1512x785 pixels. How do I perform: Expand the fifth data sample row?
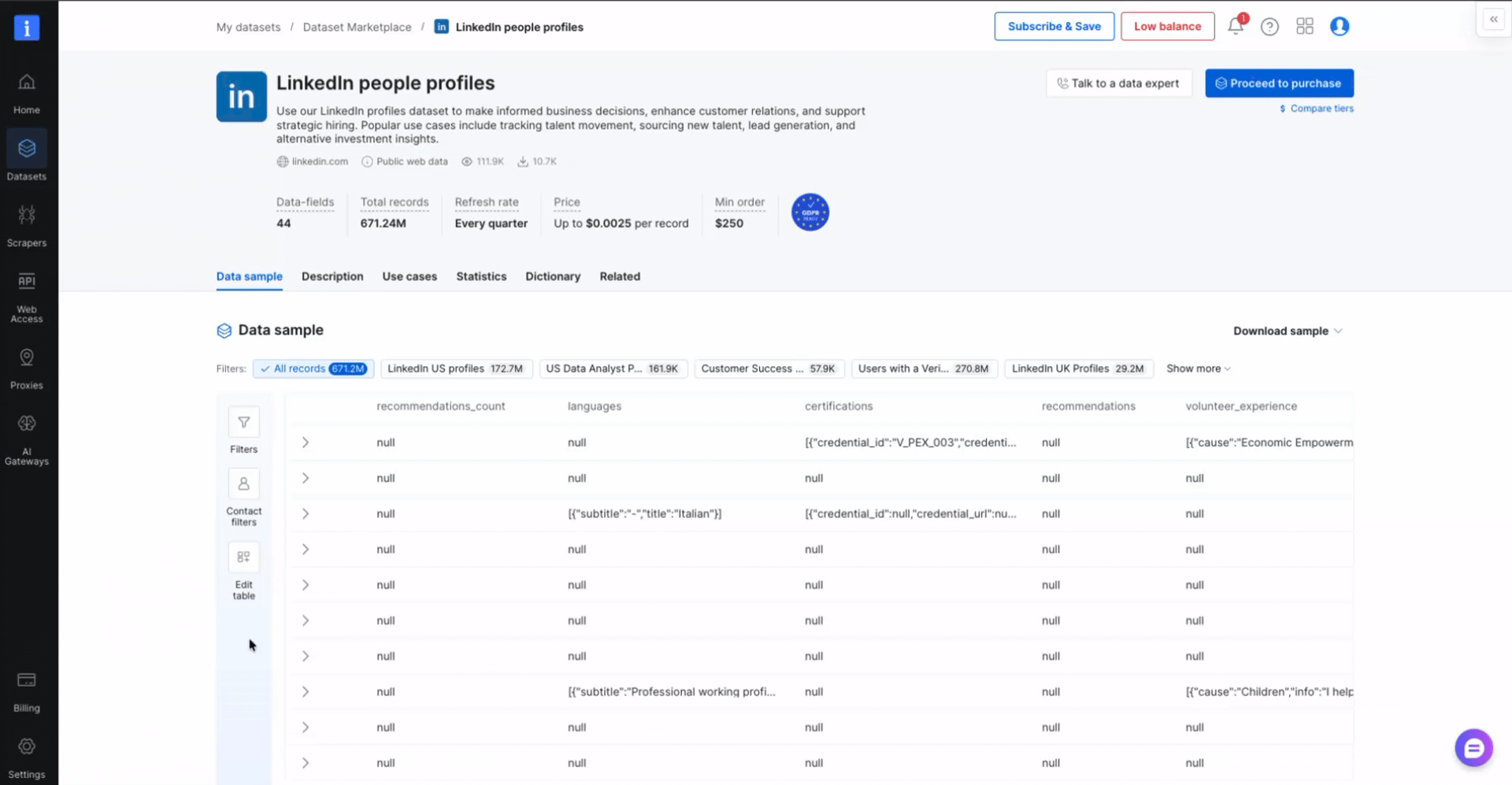tap(306, 585)
